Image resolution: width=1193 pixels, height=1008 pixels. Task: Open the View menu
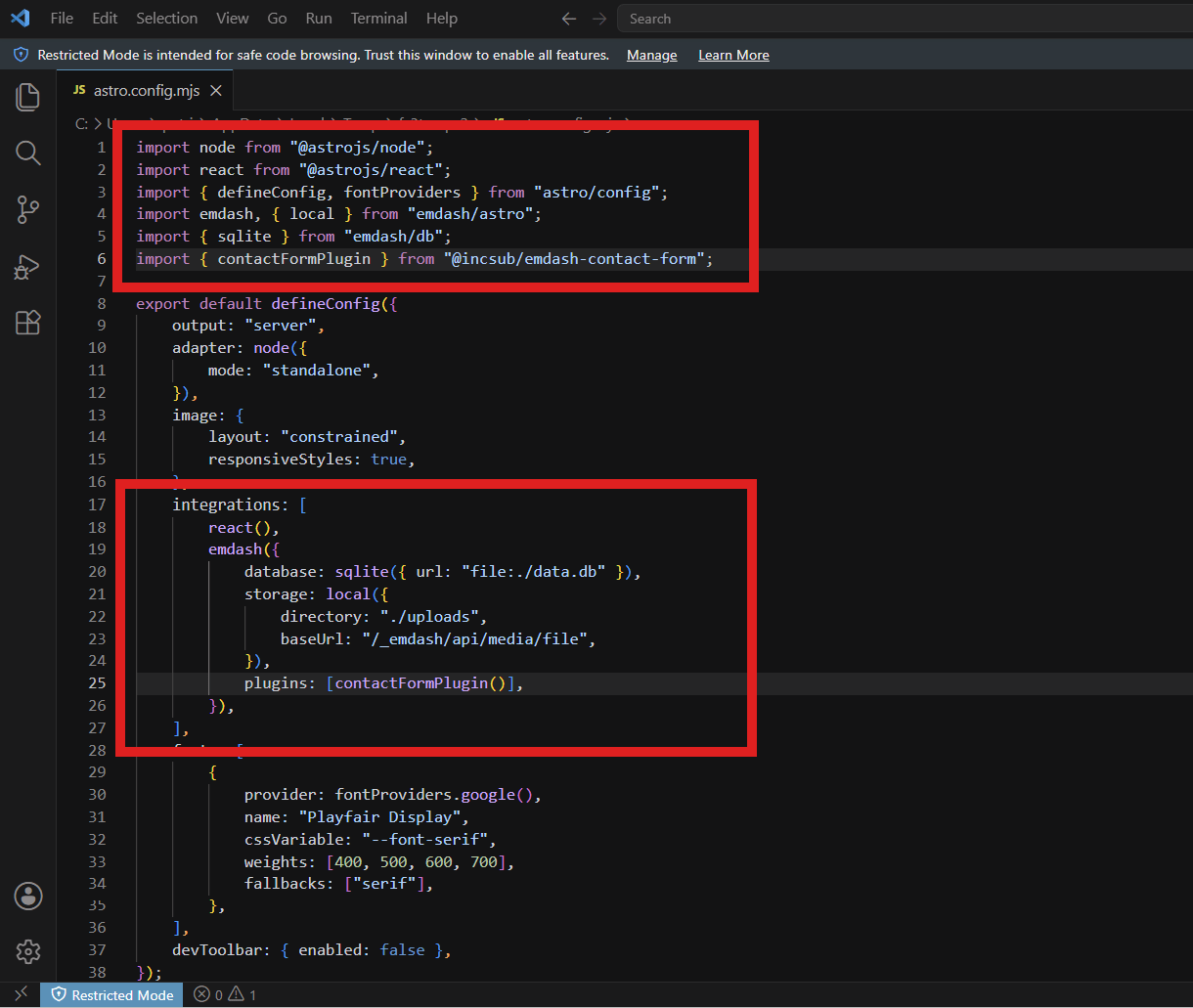coord(233,19)
